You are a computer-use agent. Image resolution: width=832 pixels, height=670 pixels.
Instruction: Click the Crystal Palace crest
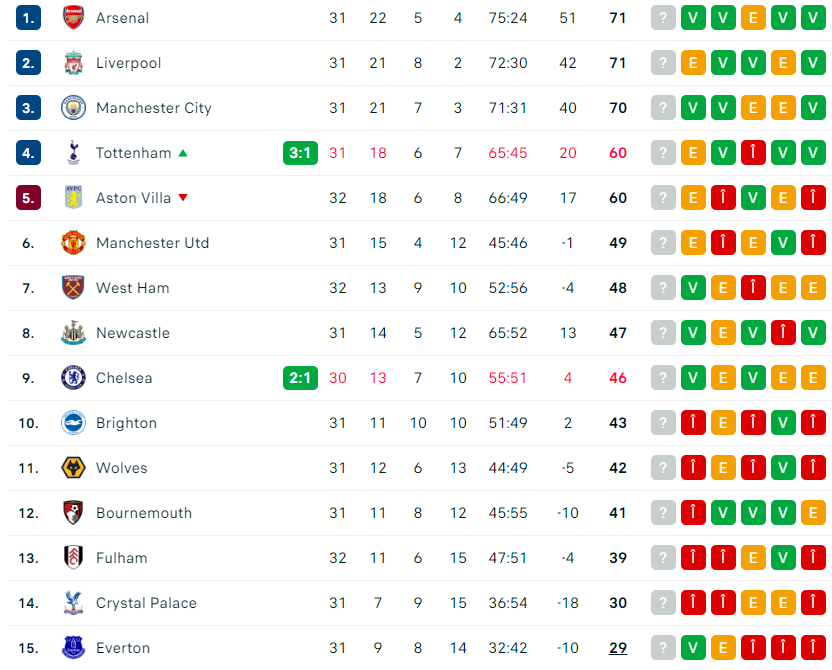point(73,603)
